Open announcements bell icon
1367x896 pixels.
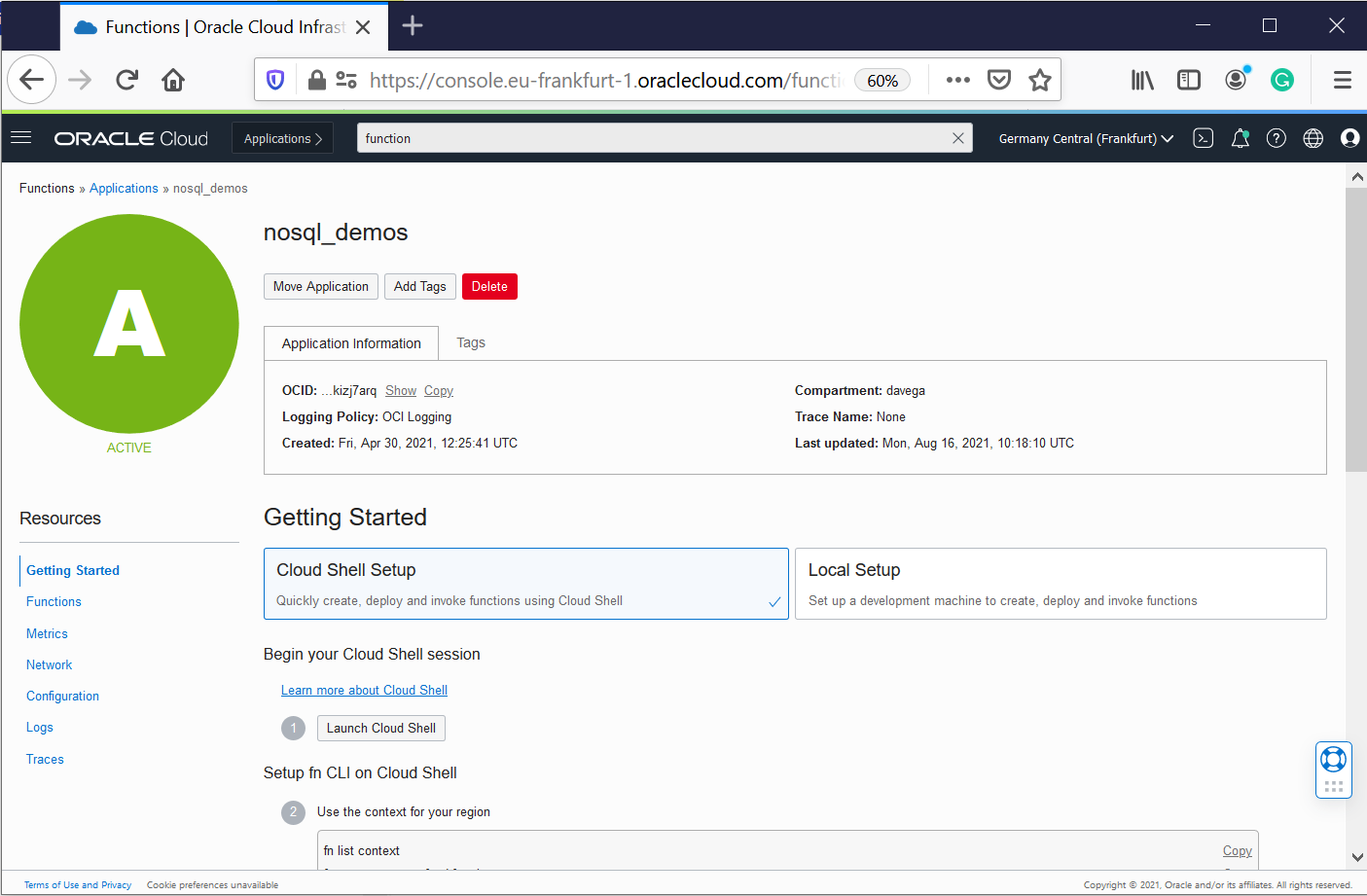click(1240, 138)
